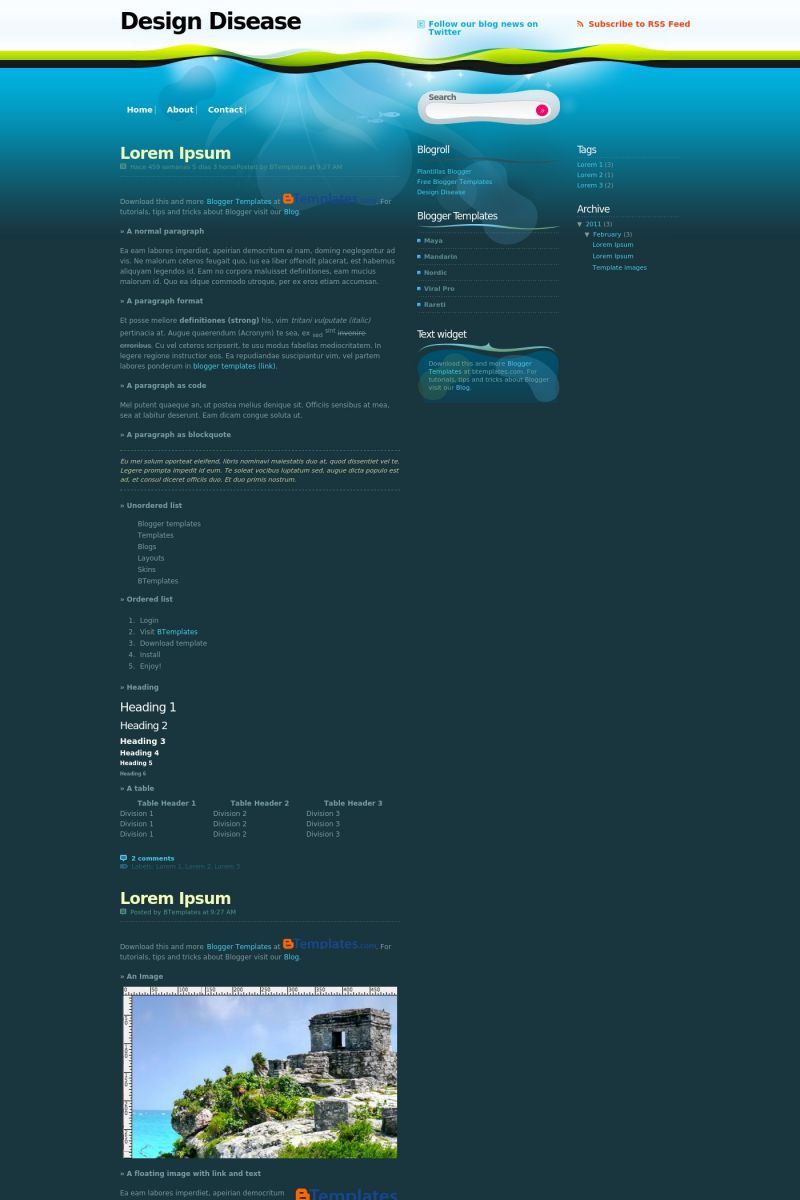Image resolution: width=800 pixels, height=1200 pixels.
Task: Open the 2 comments link
Action: pos(152,858)
